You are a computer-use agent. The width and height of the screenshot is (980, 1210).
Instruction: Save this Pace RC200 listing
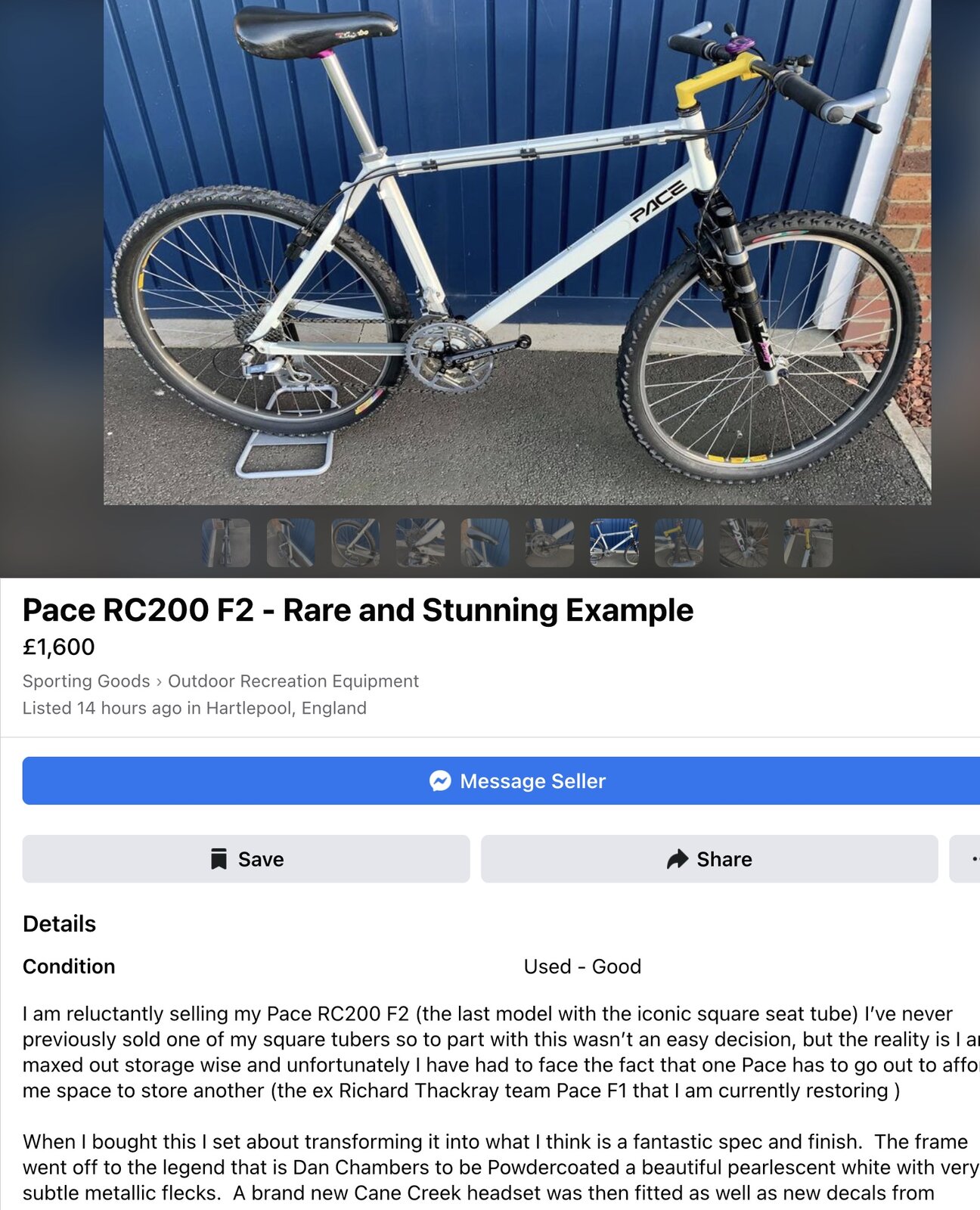pos(246,859)
